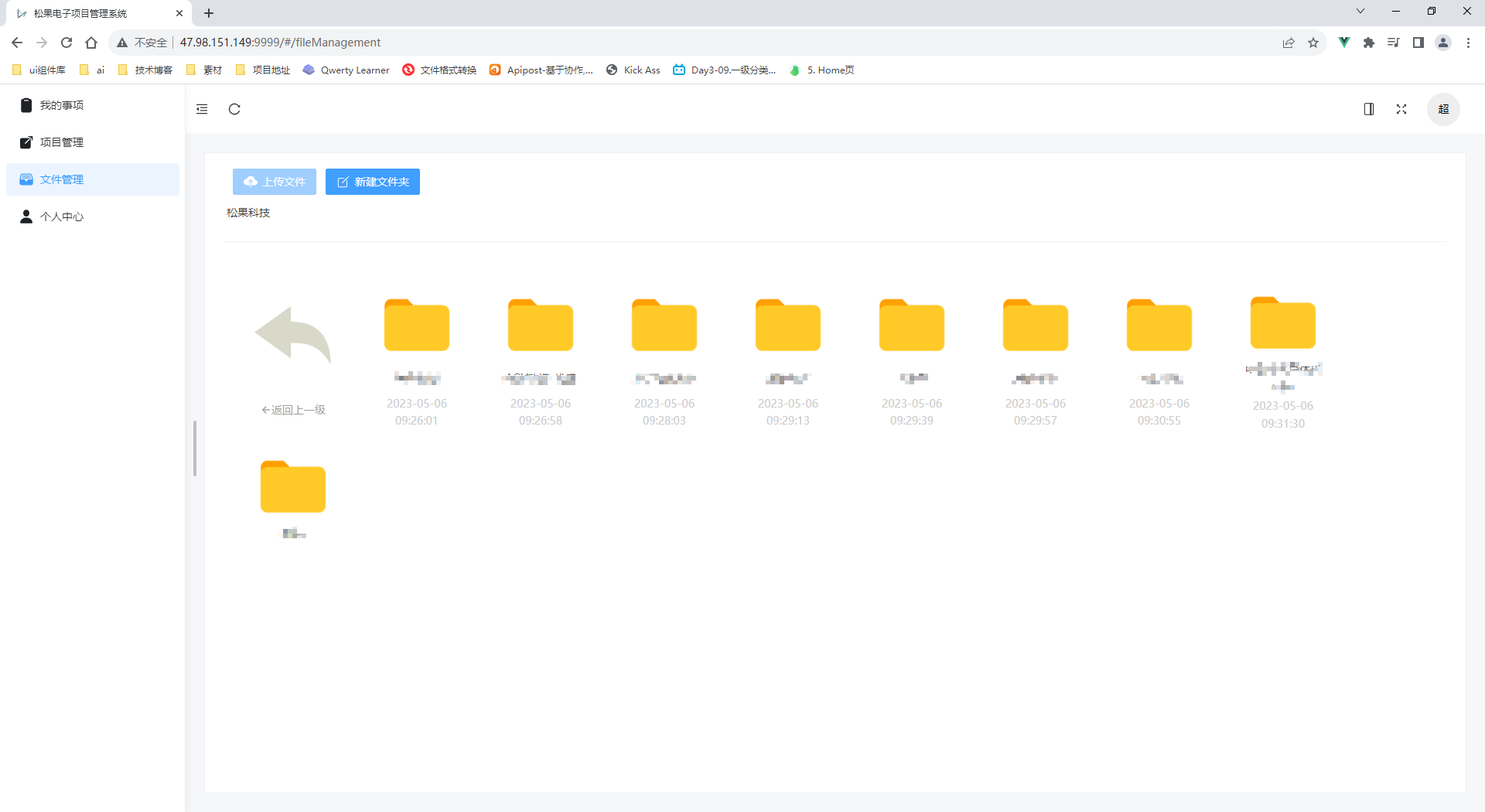1485x812 pixels.
Task: Open folder dated 09:26:01
Action: (x=417, y=325)
